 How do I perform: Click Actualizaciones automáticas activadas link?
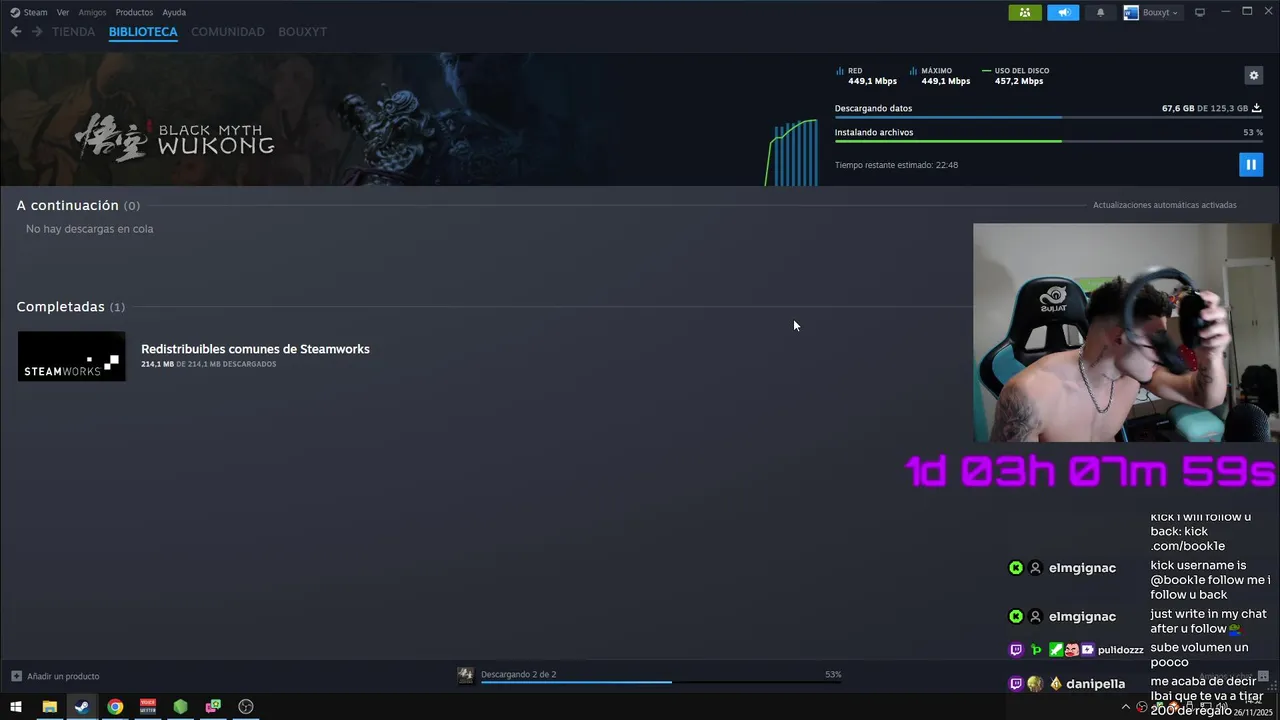(x=1164, y=205)
